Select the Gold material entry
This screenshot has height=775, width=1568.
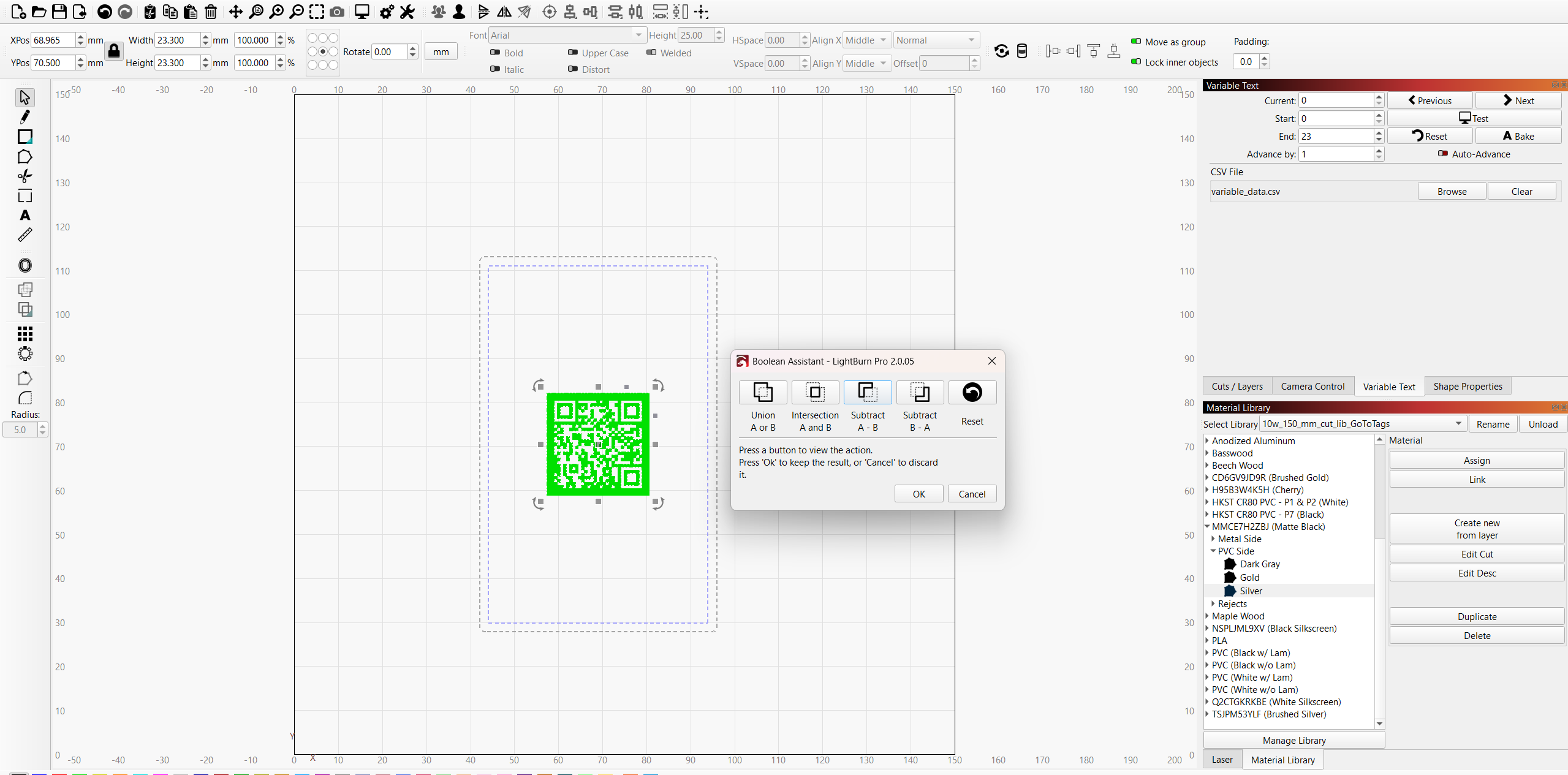pos(1249,577)
